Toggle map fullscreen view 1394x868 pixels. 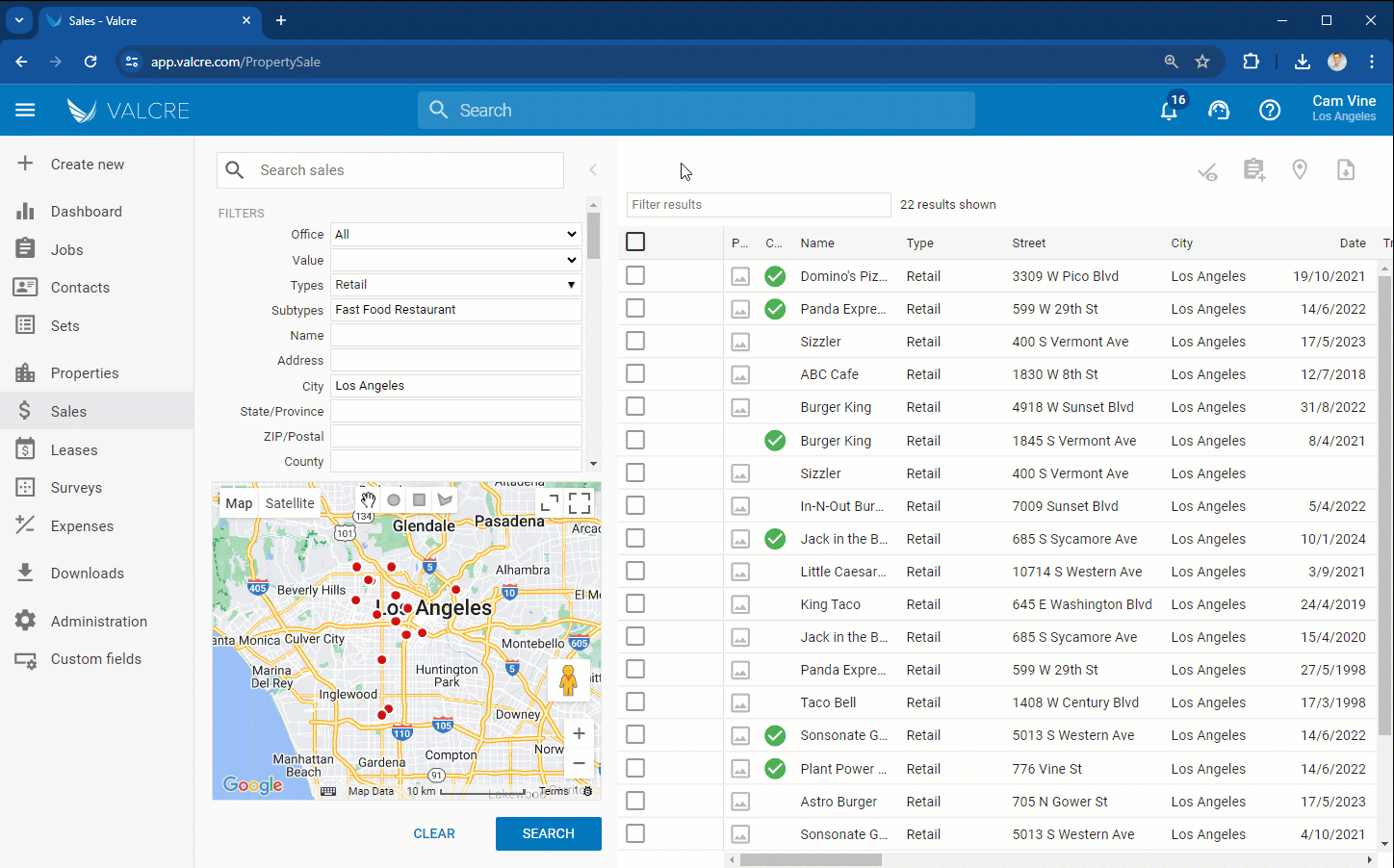[580, 502]
